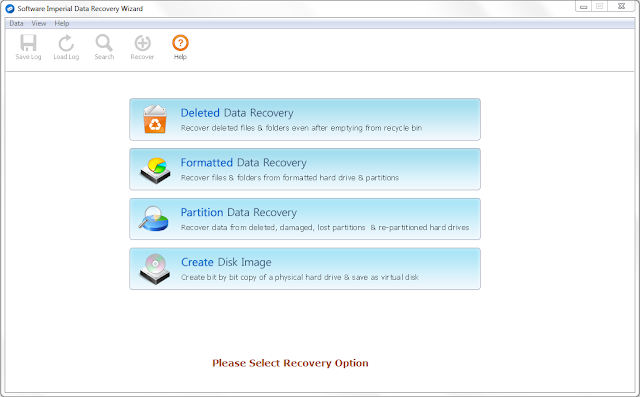Choose Formatted Data Recovery heading
This screenshot has height=397, width=640.
[x=243, y=162]
